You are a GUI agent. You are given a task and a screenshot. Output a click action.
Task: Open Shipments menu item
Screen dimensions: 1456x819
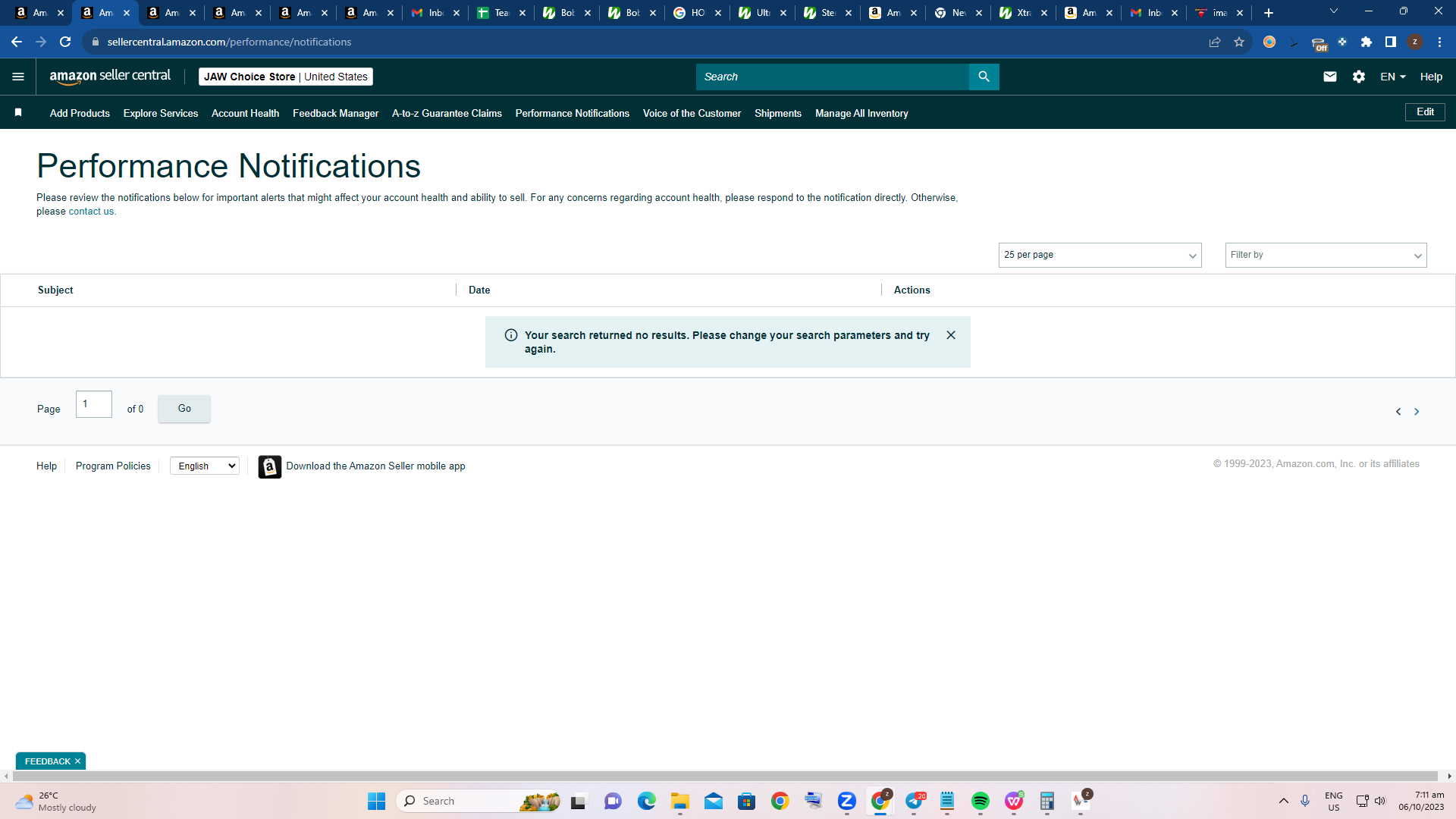[778, 113]
